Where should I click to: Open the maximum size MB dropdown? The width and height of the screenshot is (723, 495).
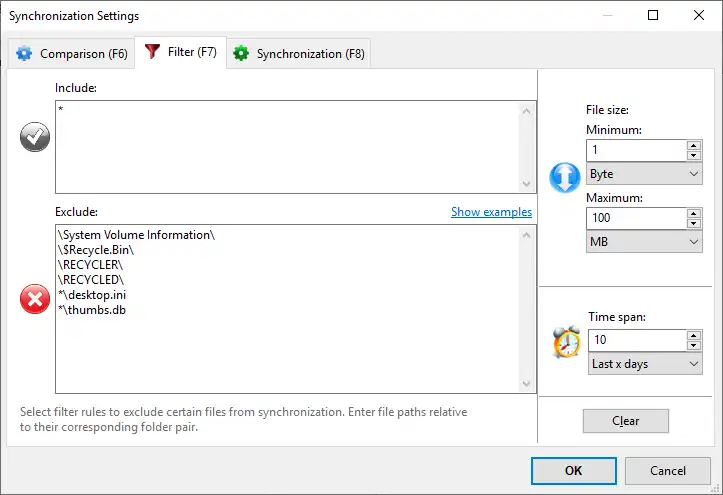click(645, 242)
